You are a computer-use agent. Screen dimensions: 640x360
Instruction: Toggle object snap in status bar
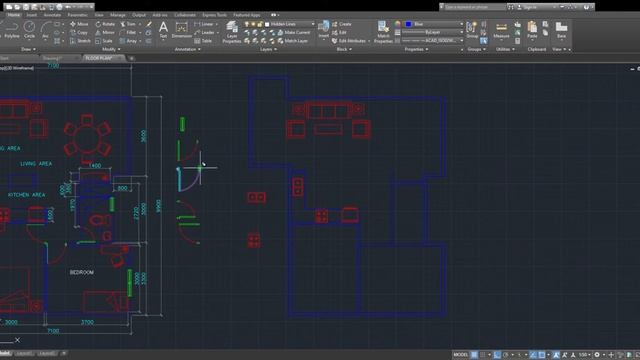coord(542,355)
